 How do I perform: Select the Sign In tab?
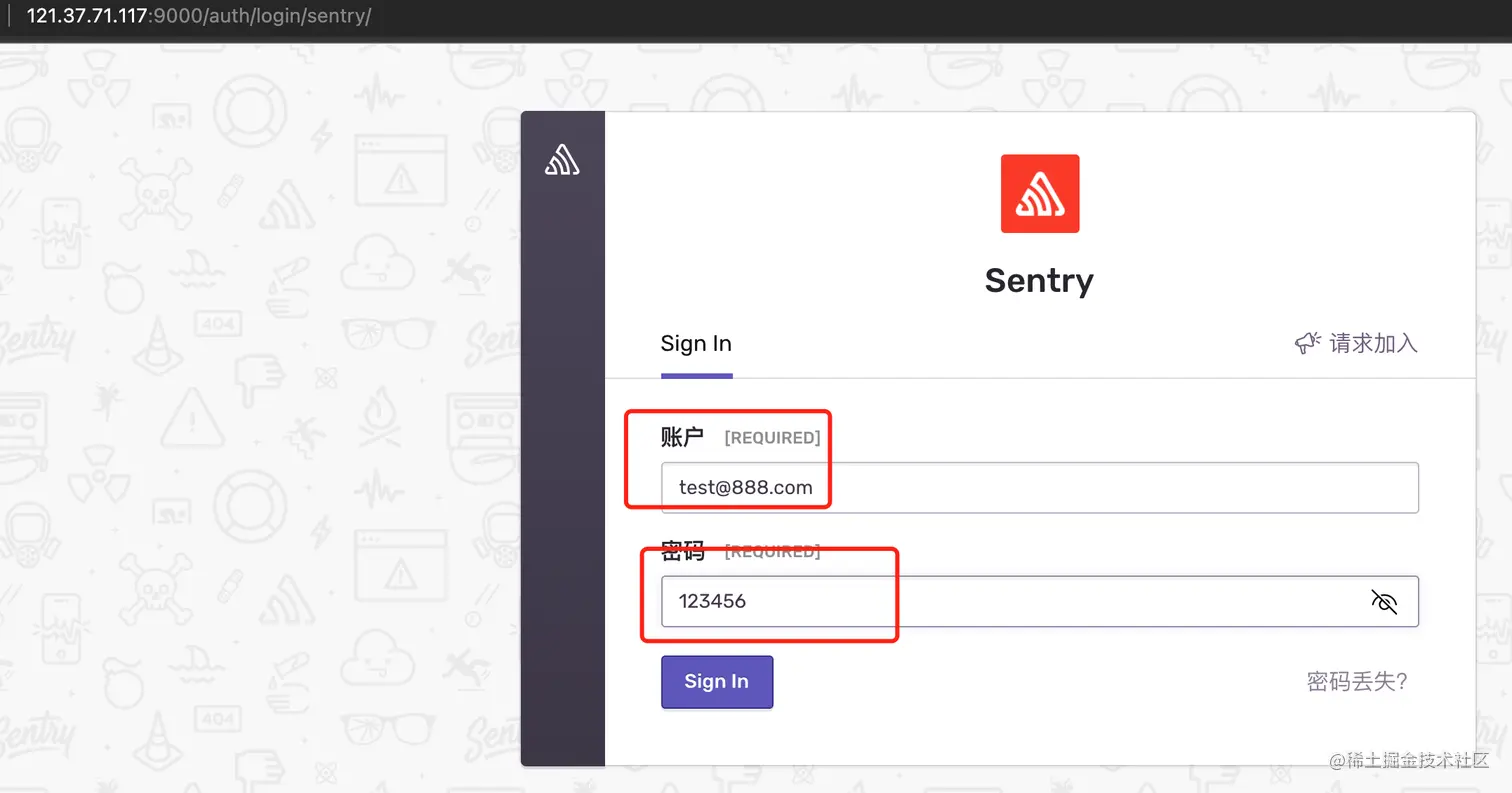coord(696,344)
